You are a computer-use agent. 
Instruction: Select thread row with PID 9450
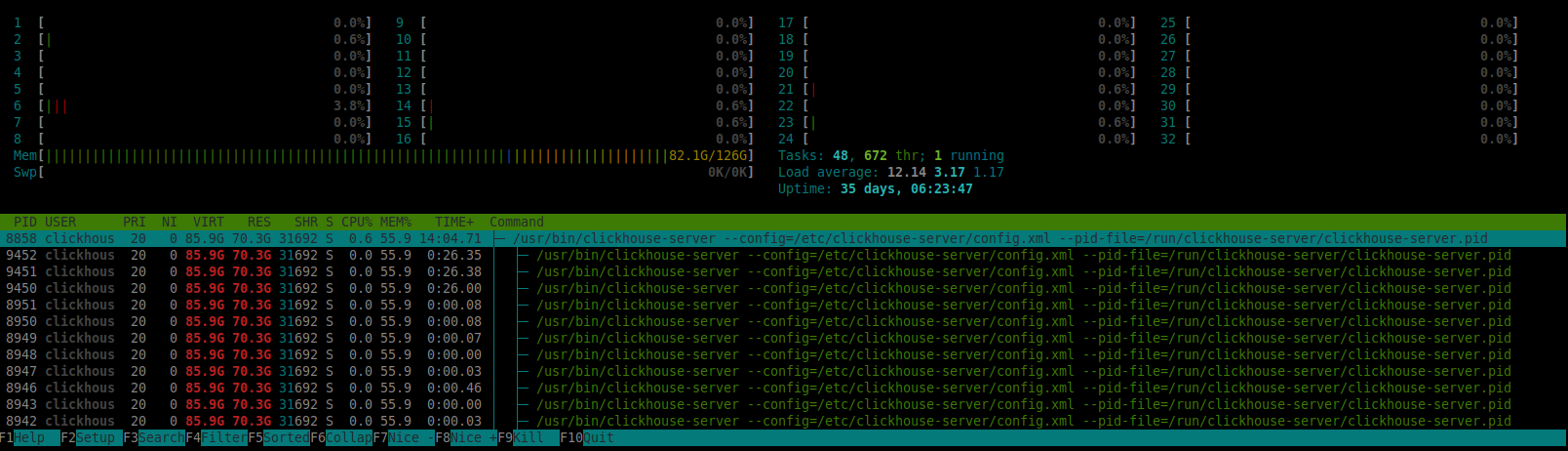pyautogui.click(x=784, y=288)
